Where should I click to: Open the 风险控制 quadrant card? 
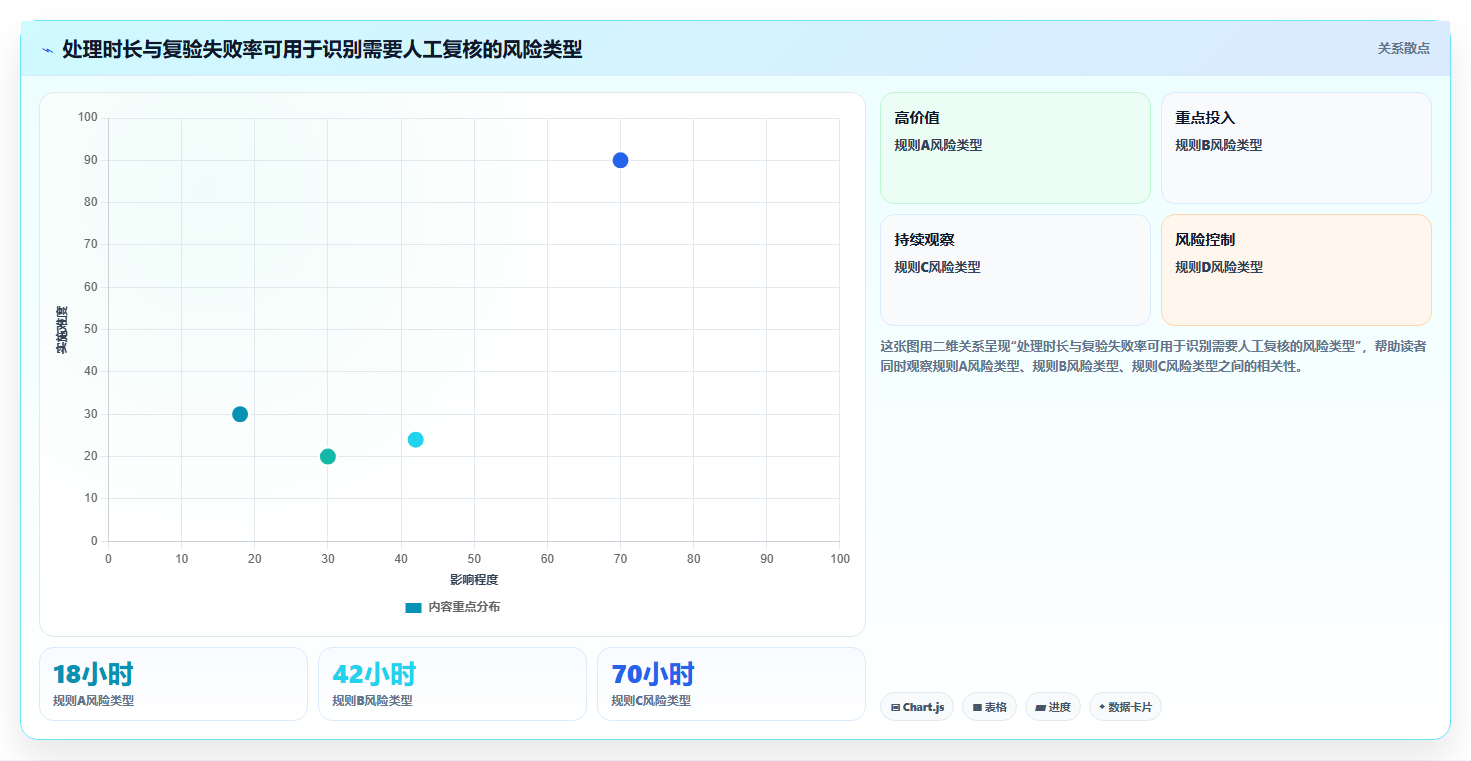1296,270
